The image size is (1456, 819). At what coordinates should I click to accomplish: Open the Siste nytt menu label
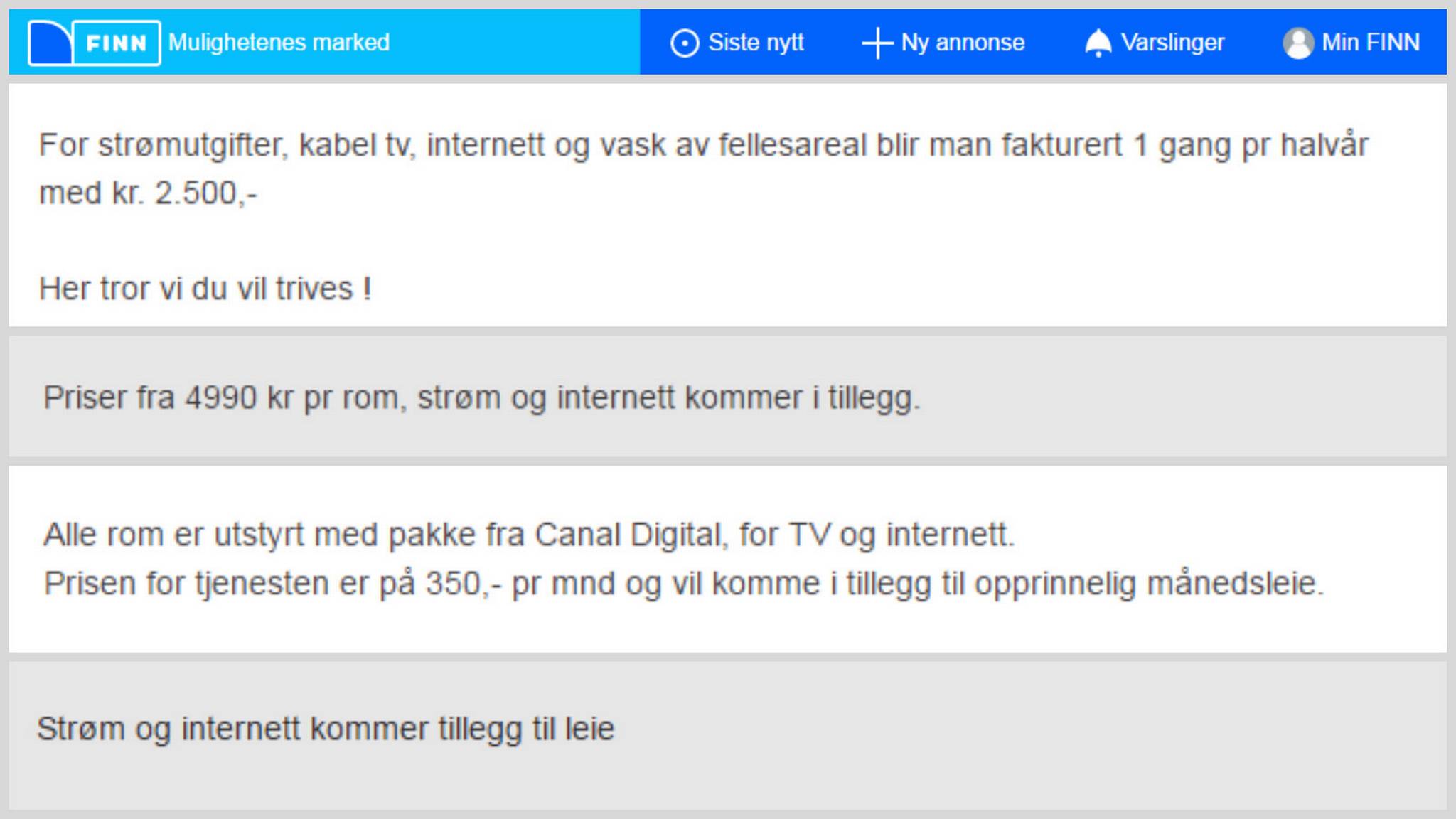pyautogui.click(x=756, y=43)
